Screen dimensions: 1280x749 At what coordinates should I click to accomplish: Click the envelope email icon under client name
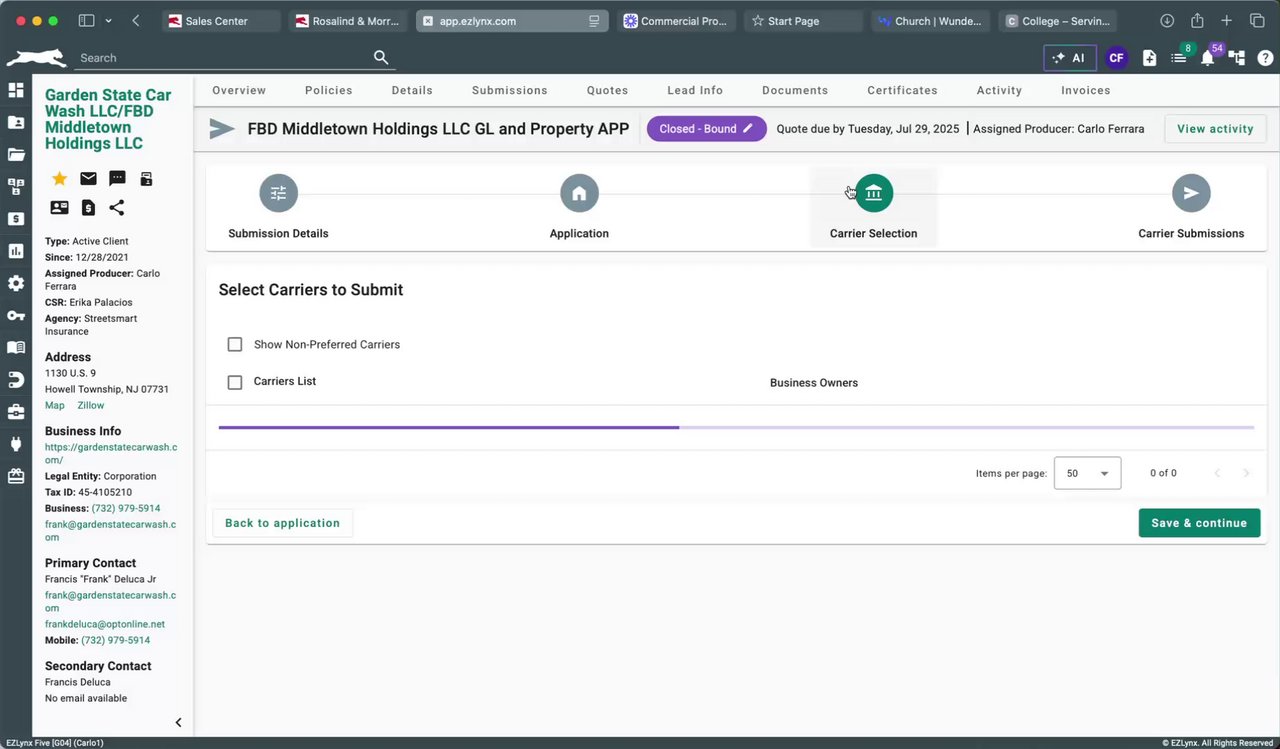88,178
